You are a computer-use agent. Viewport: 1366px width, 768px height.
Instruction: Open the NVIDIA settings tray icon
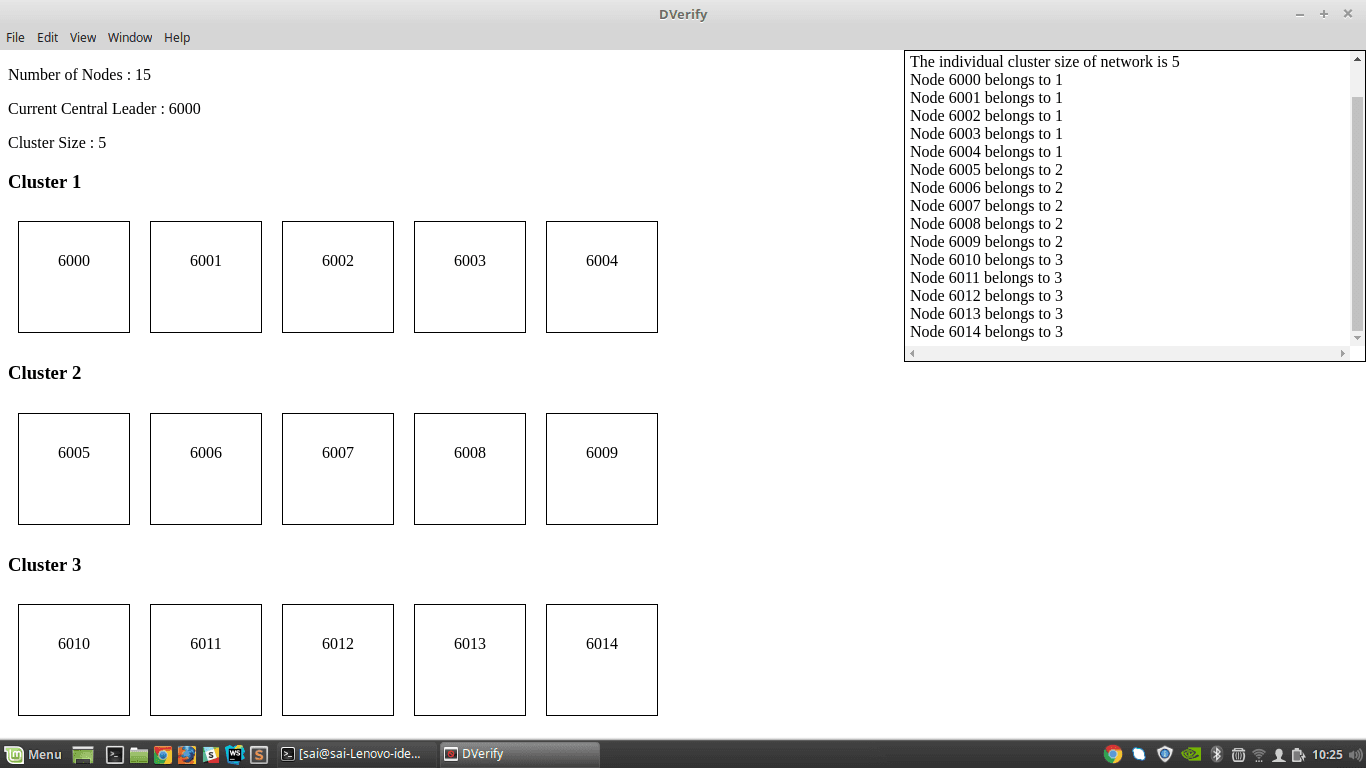[x=1191, y=755]
